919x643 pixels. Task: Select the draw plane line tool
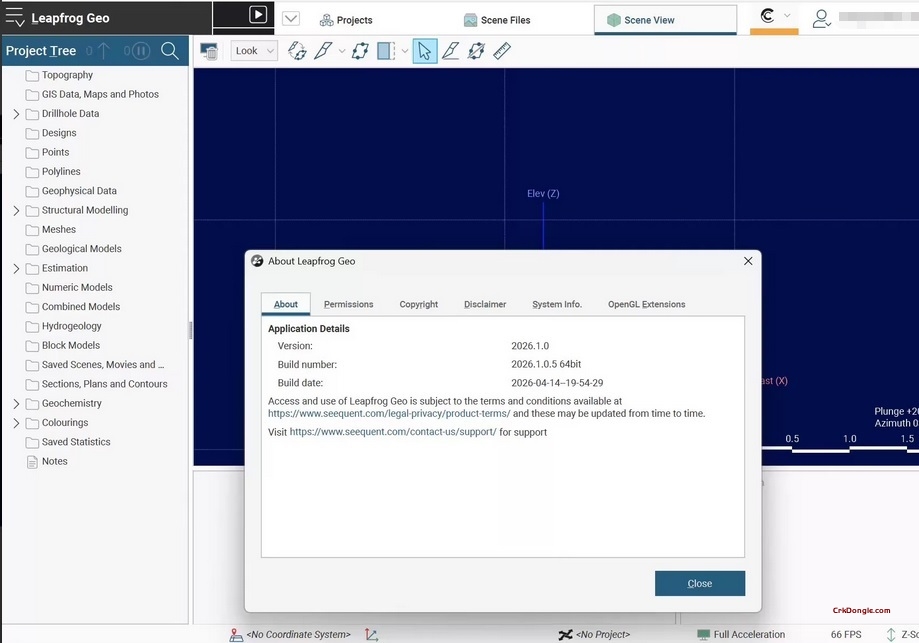(450, 51)
